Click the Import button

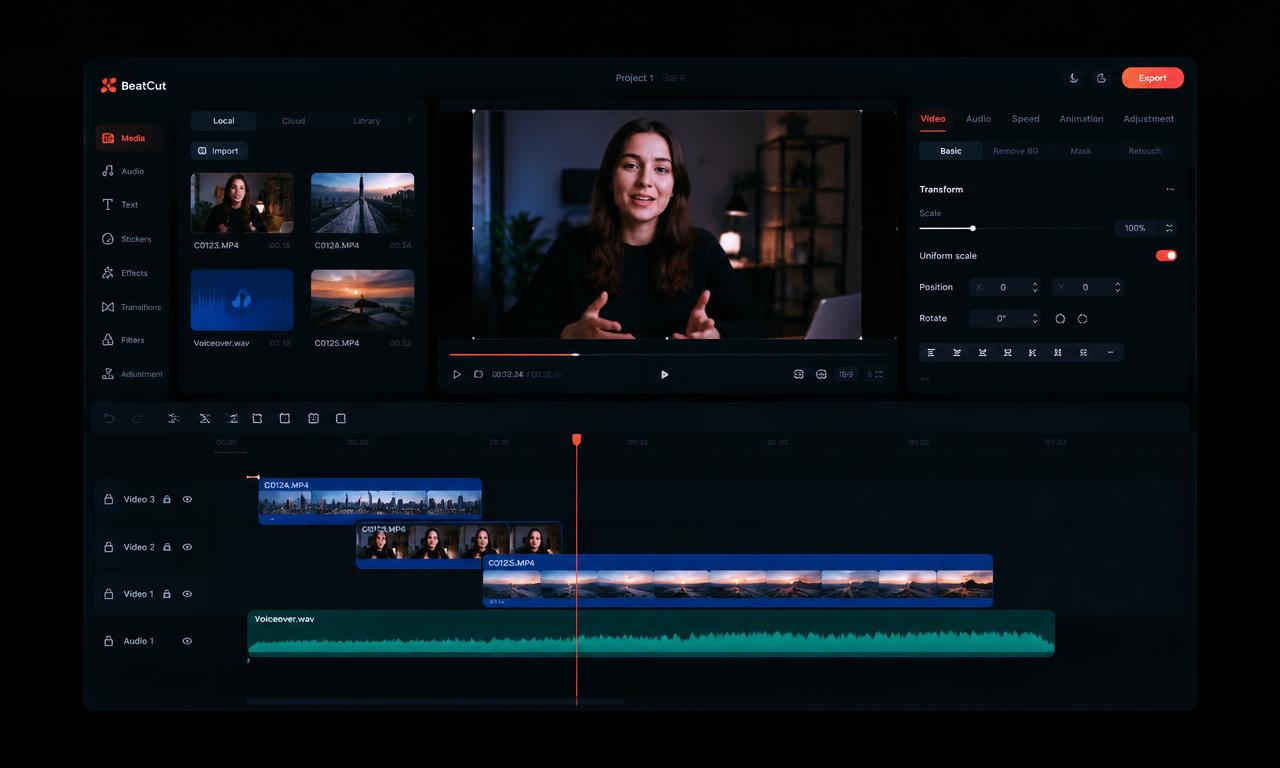pyautogui.click(x=219, y=151)
